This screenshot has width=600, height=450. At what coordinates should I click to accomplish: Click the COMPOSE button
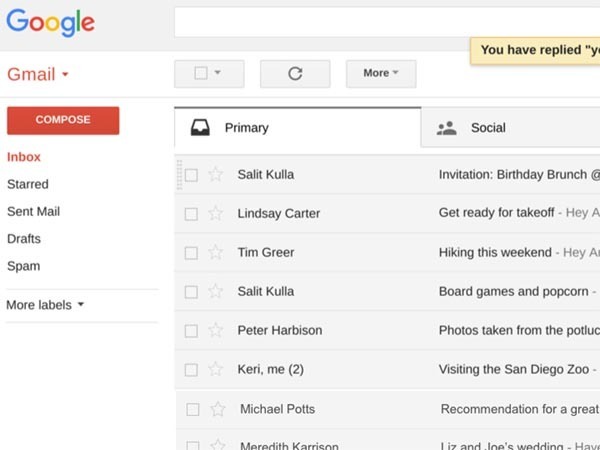63,121
